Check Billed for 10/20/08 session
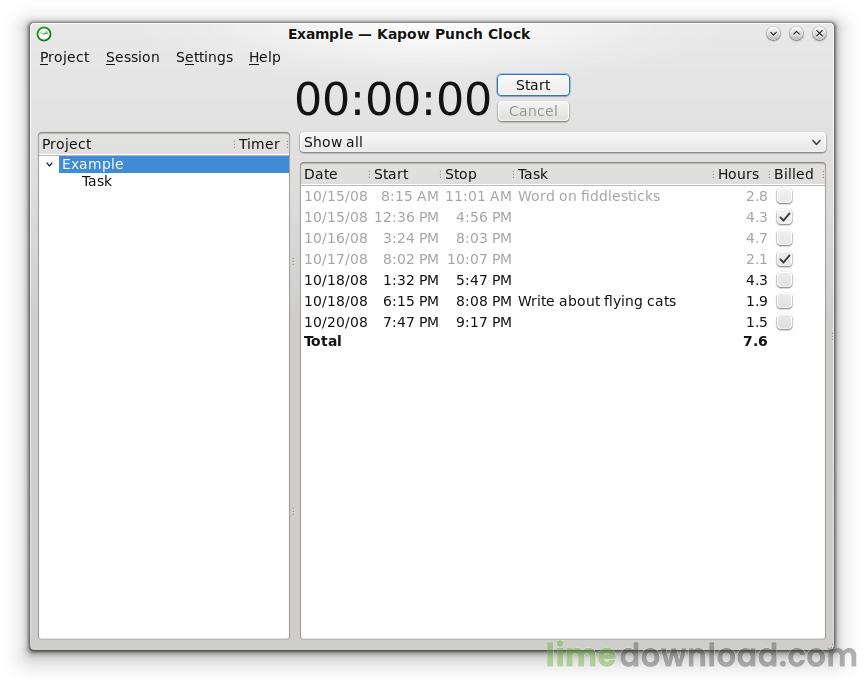 784,322
